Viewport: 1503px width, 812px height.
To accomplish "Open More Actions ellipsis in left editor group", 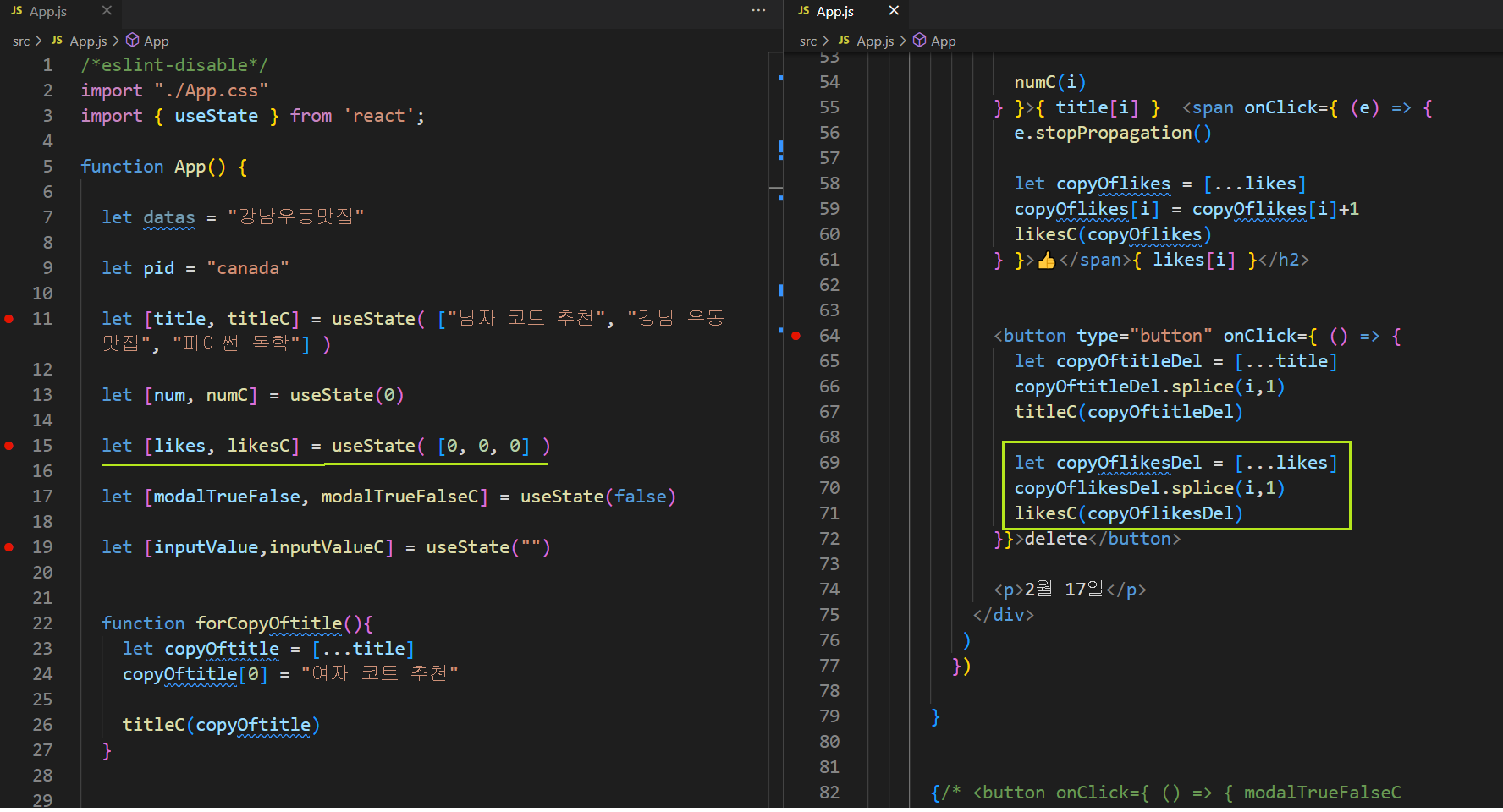I will pos(758,11).
